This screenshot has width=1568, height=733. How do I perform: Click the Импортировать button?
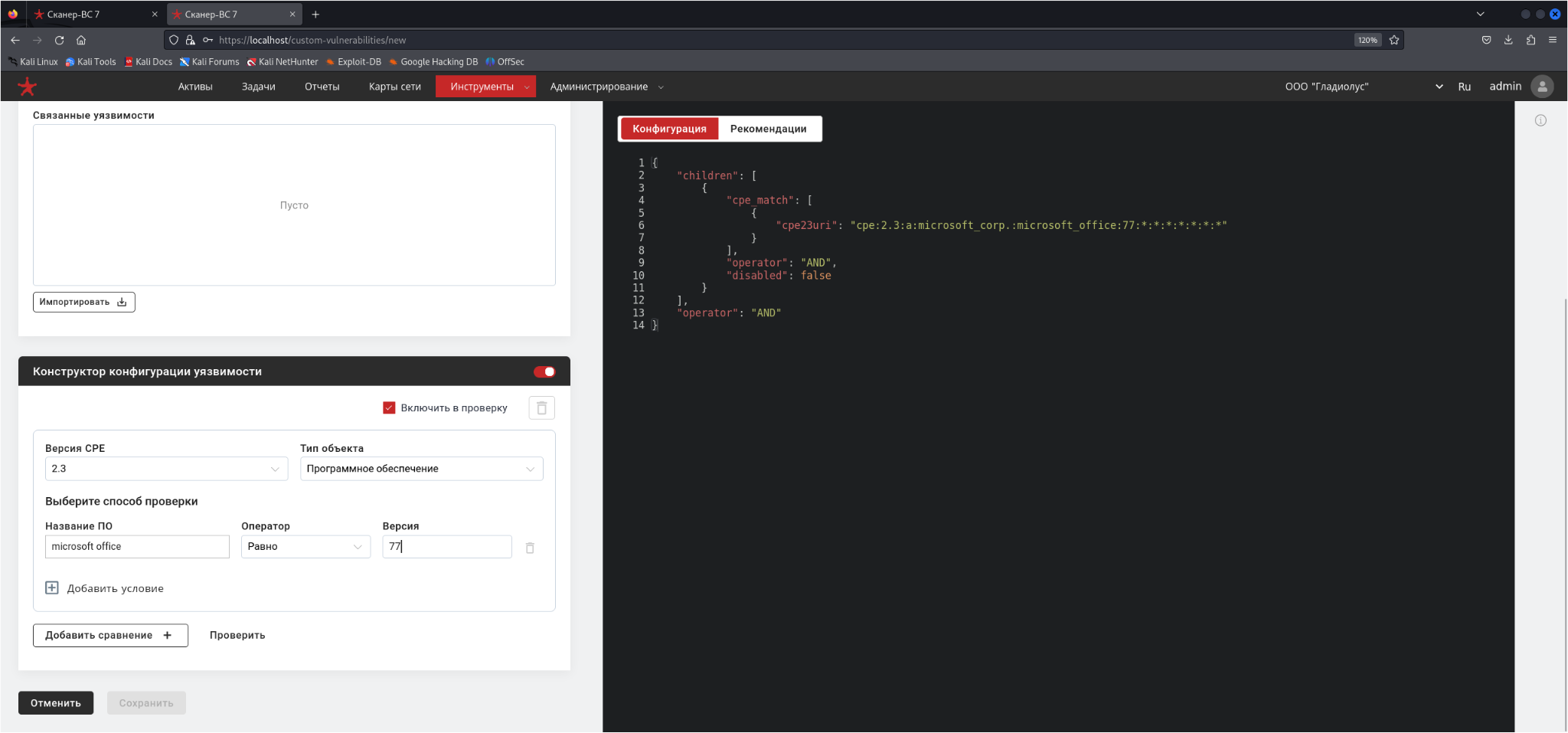point(83,302)
